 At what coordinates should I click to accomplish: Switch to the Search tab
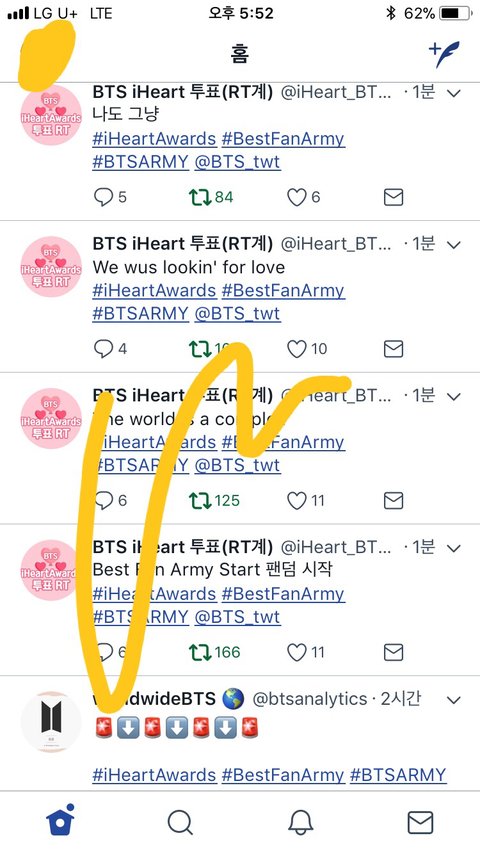point(180,822)
